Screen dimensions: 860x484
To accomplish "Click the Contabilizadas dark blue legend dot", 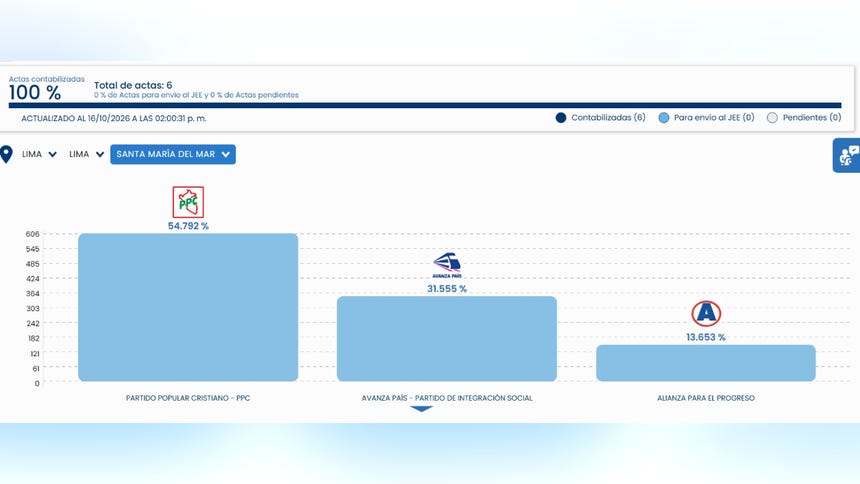I will click(x=561, y=117).
